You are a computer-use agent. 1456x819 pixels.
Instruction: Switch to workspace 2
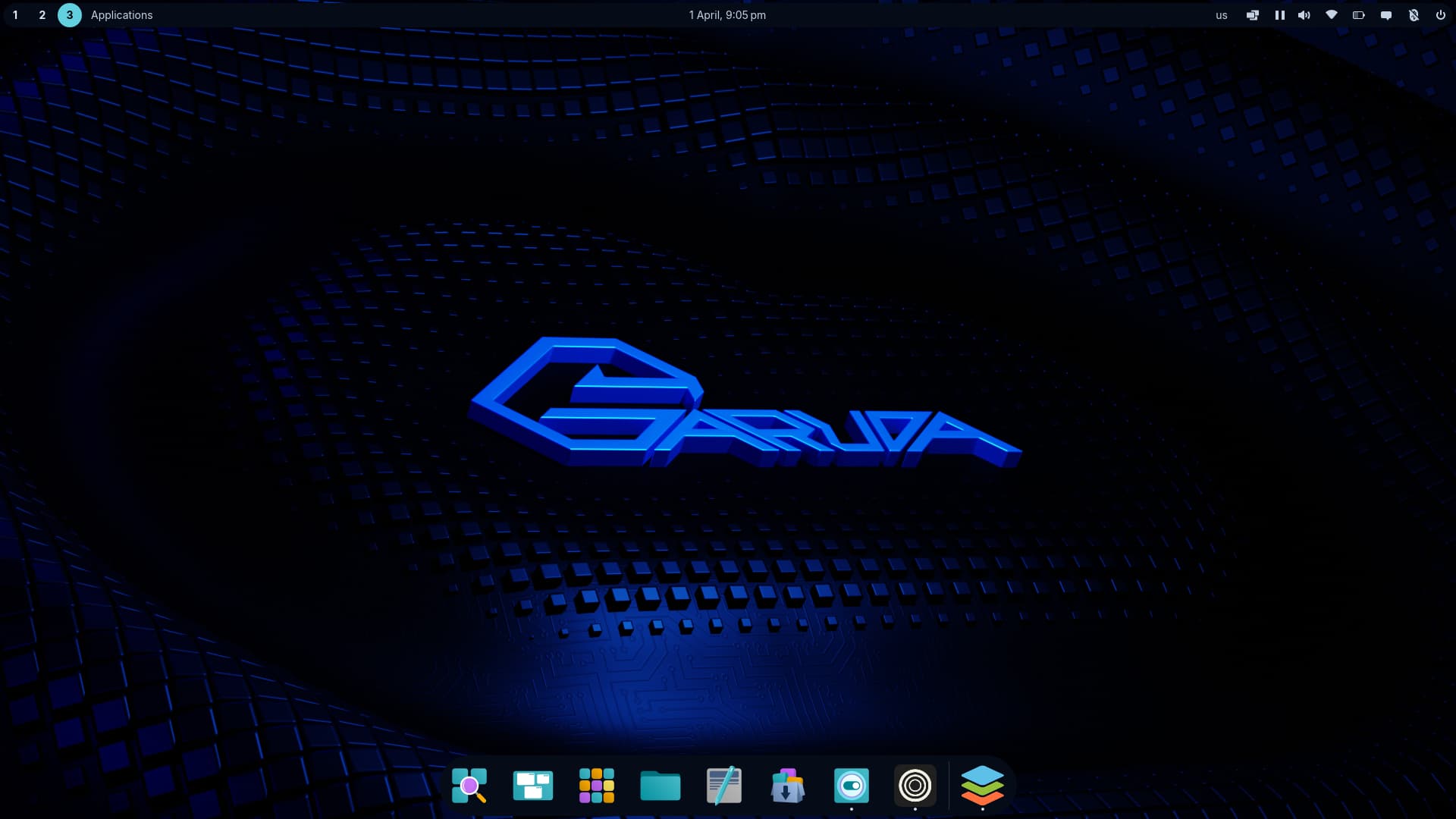coord(42,15)
